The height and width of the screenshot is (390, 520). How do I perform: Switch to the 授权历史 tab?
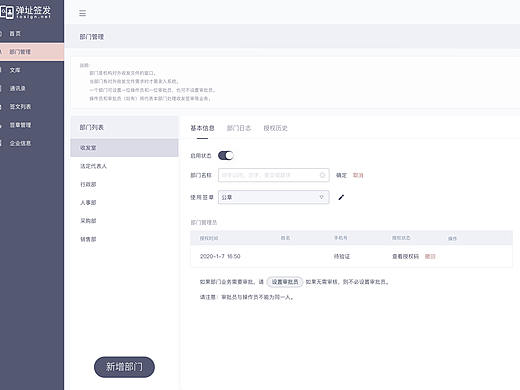tap(275, 128)
